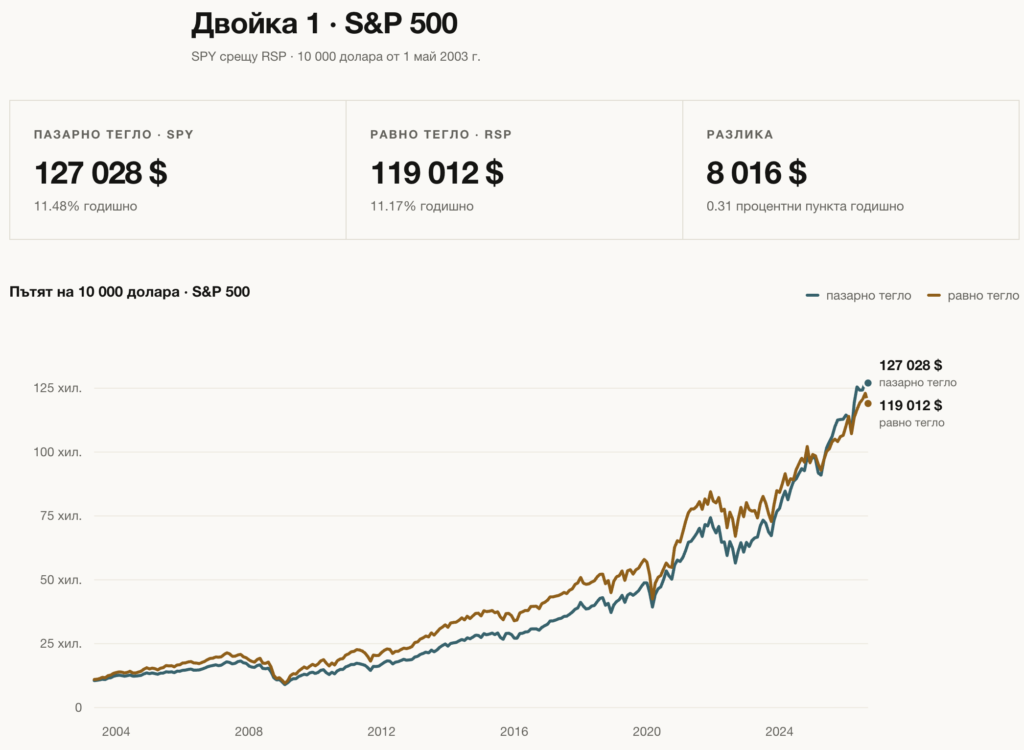Select the ПАЗАРНО ТЕГЛО · SPY card
The height and width of the screenshot is (750, 1024).
(178, 170)
